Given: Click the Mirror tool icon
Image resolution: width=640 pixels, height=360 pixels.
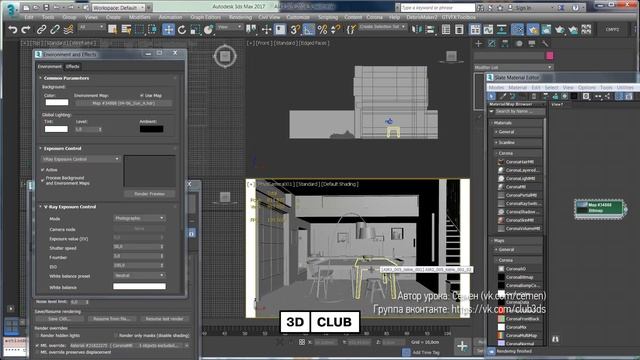Looking at the screenshot, I should [x=417, y=29].
